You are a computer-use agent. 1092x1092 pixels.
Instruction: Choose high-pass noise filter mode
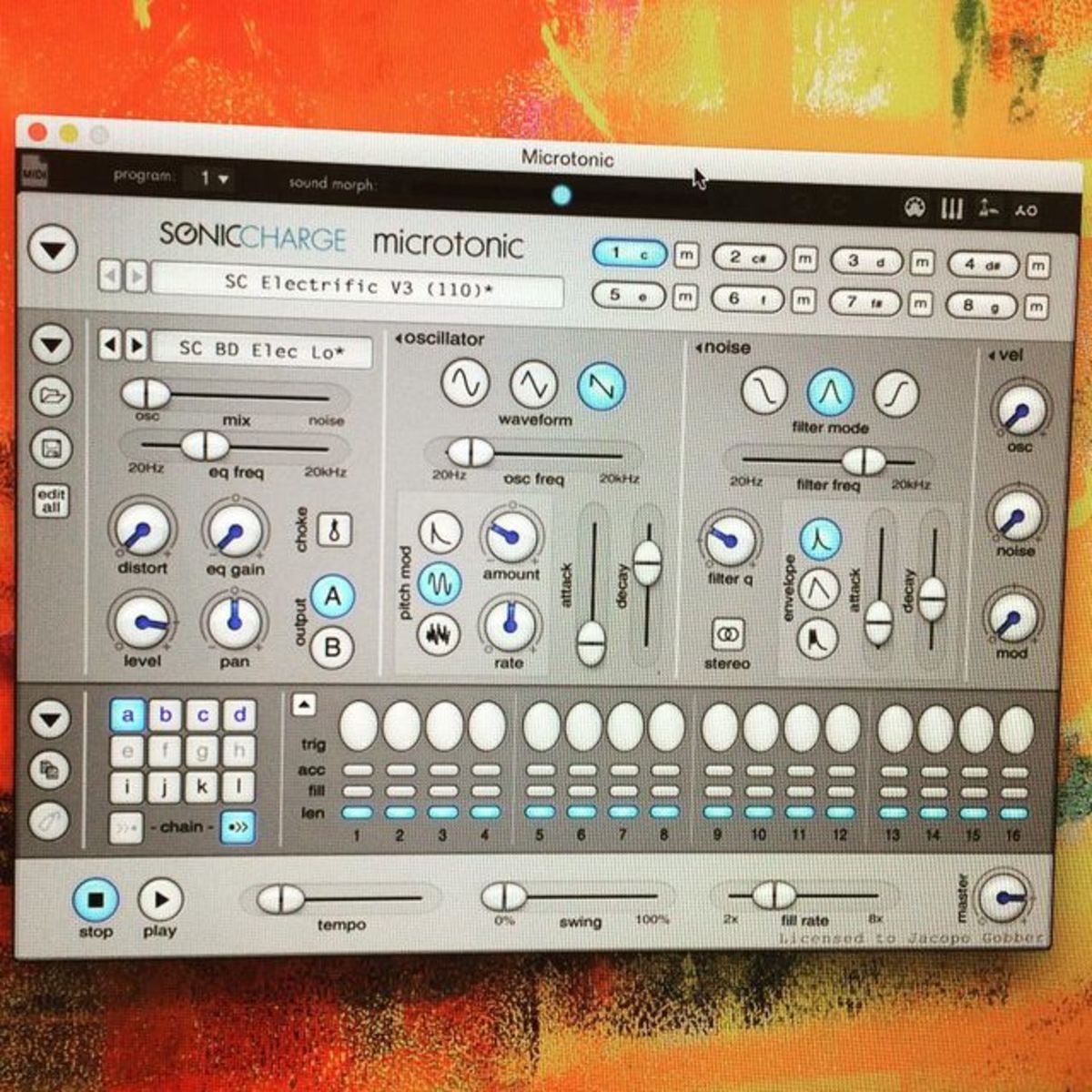(895, 393)
